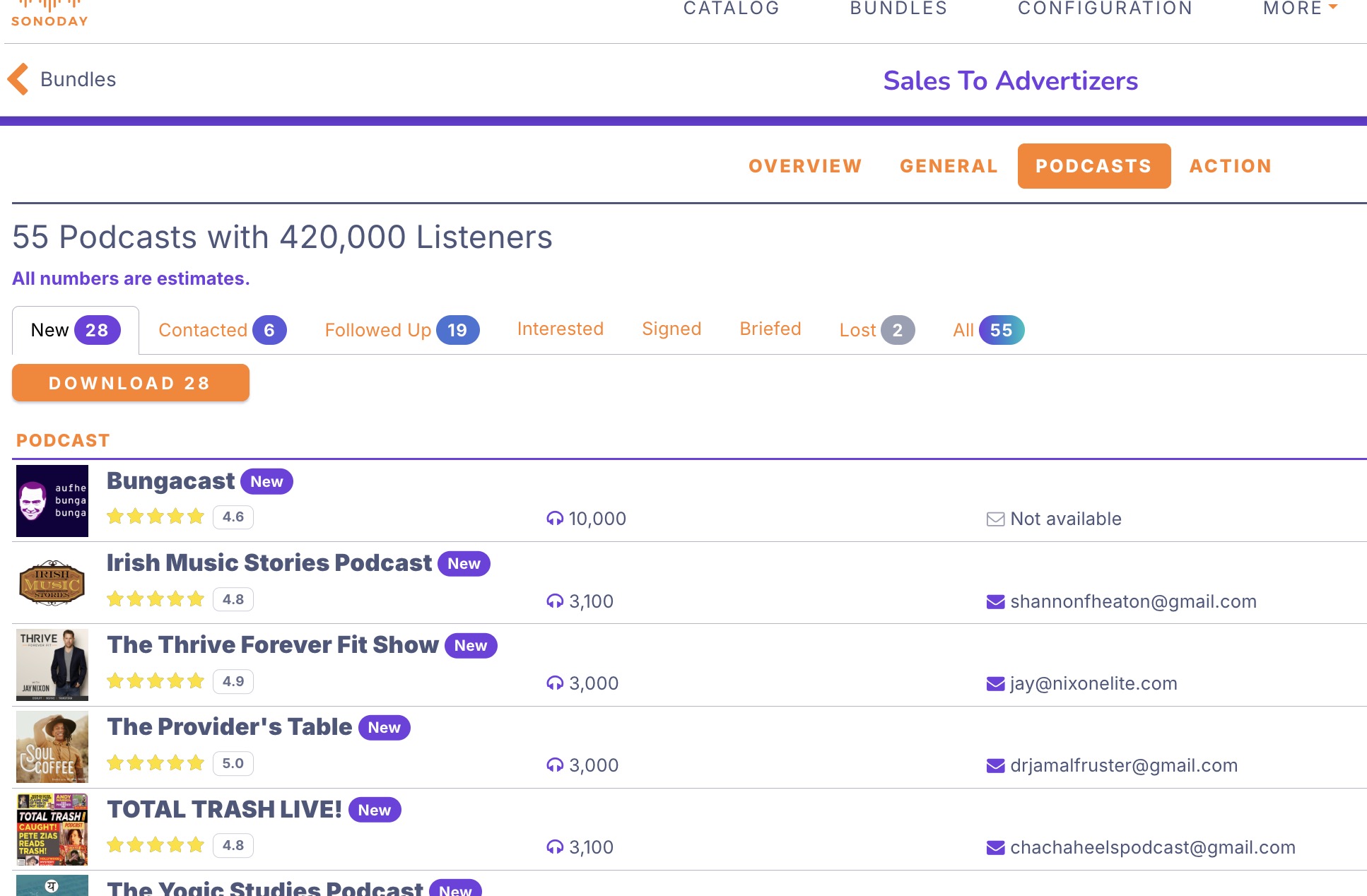Open TOTAL TRASH LIVE! title

224,809
